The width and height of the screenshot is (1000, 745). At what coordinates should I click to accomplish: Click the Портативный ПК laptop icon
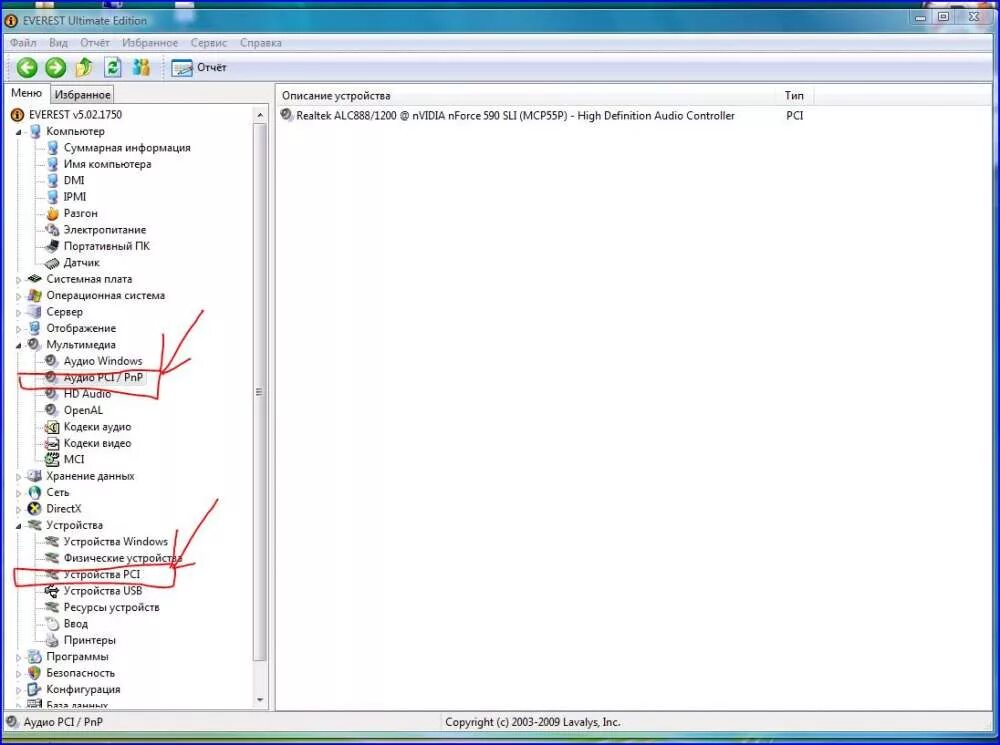click(x=52, y=246)
